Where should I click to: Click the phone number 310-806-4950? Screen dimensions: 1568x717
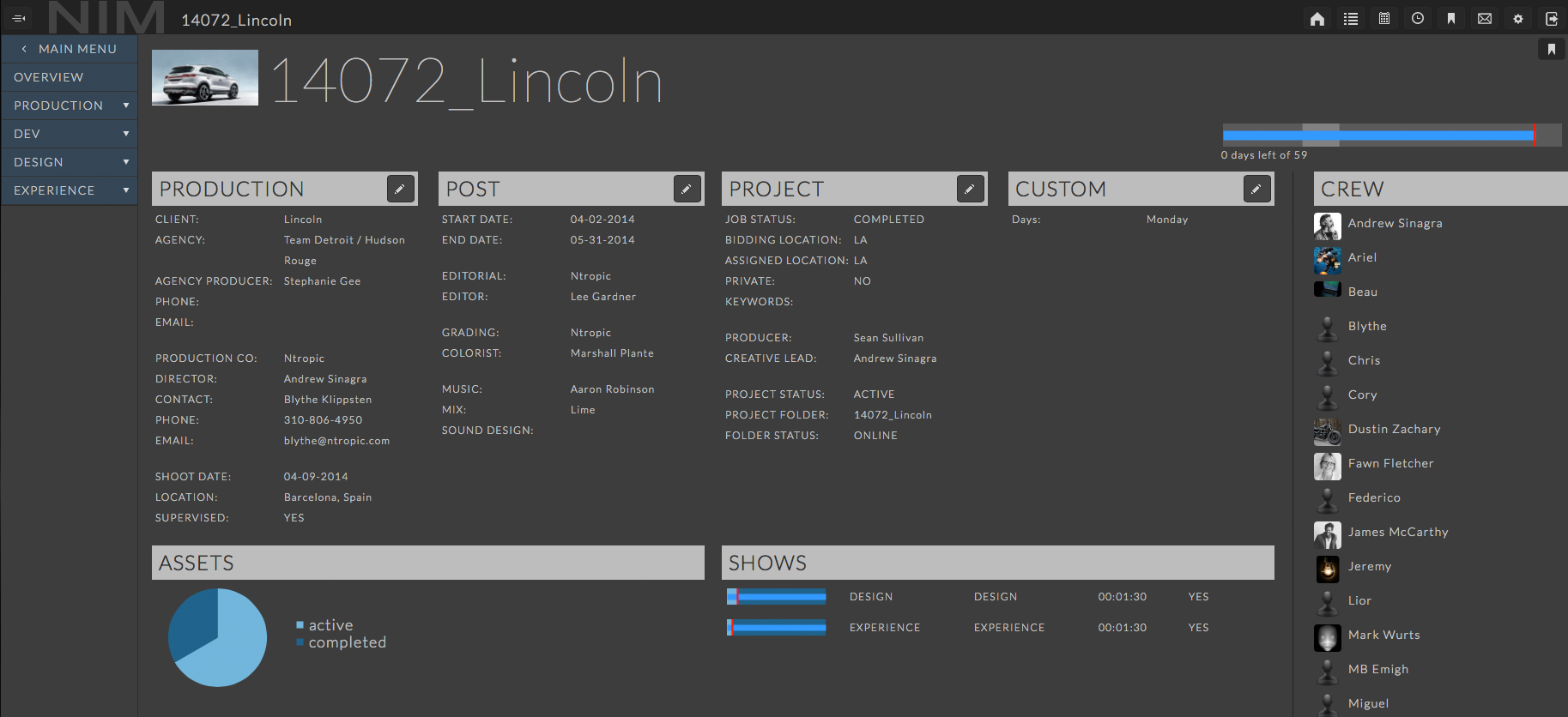click(323, 420)
